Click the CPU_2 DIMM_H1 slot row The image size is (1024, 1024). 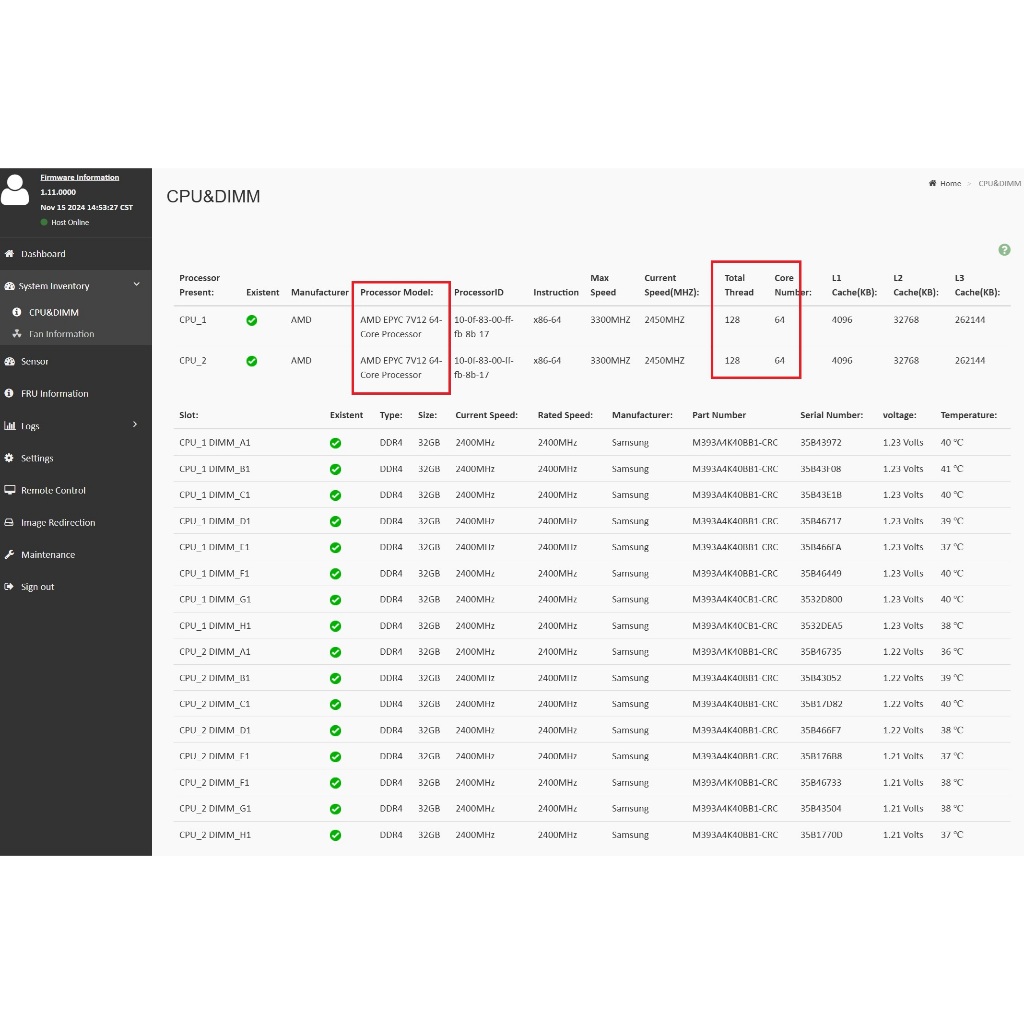(x=214, y=835)
